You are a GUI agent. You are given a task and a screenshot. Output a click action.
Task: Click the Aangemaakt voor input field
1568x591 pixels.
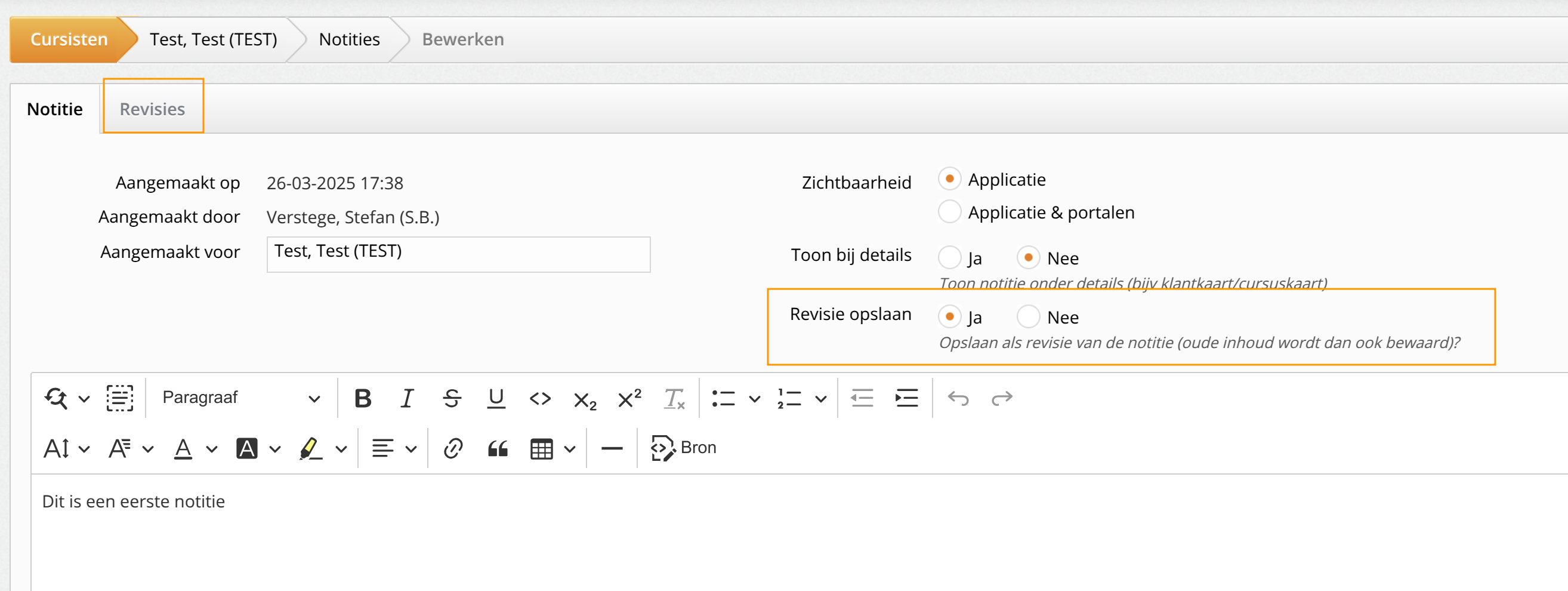[458, 254]
